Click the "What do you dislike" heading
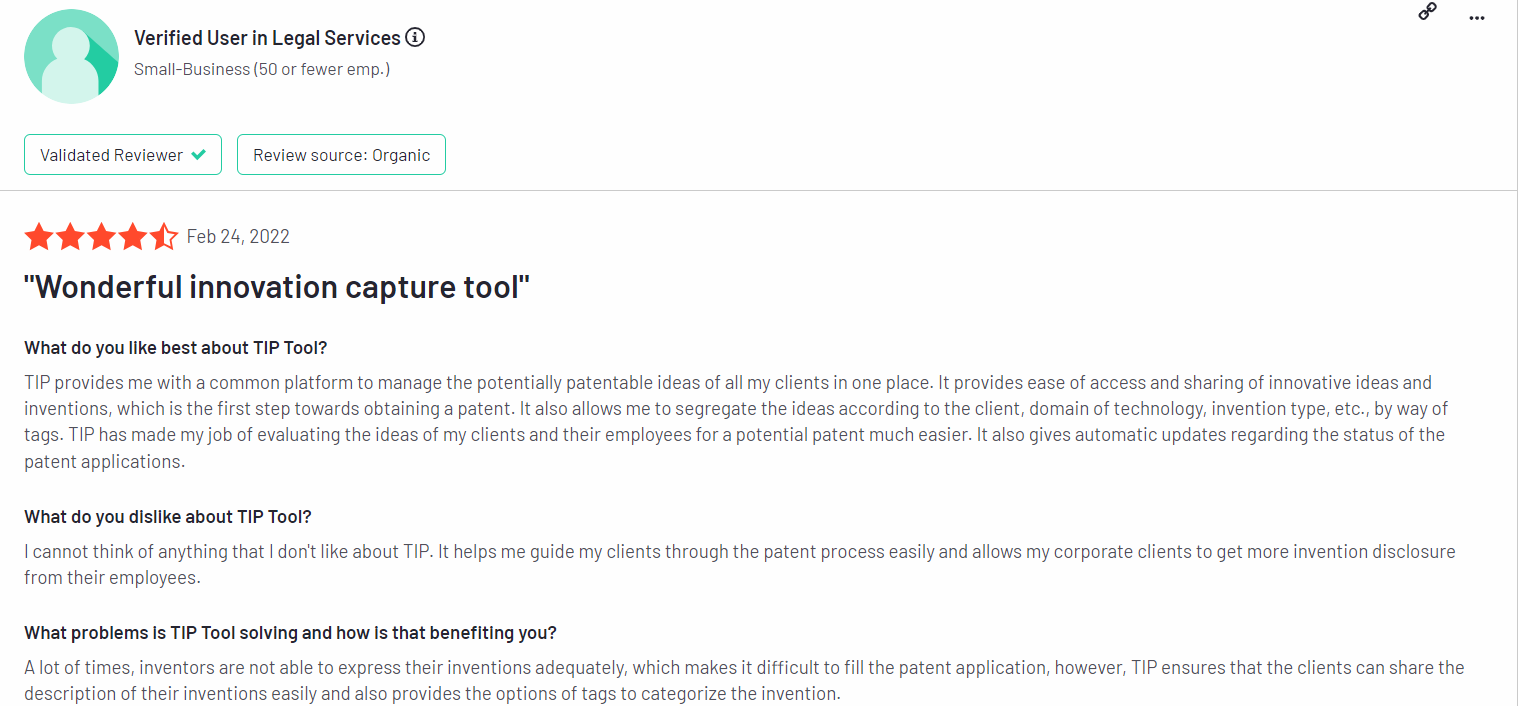Viewport: 1518px width, 706px height. tap(168, 517)
